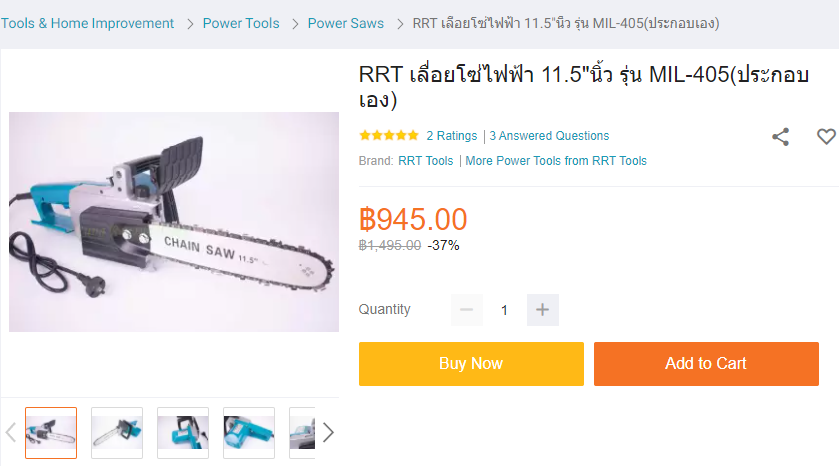This screenshot has width=839, height=466.
Task: Select the first chainsaw thumbnail
Action: (x=51, y=433)
